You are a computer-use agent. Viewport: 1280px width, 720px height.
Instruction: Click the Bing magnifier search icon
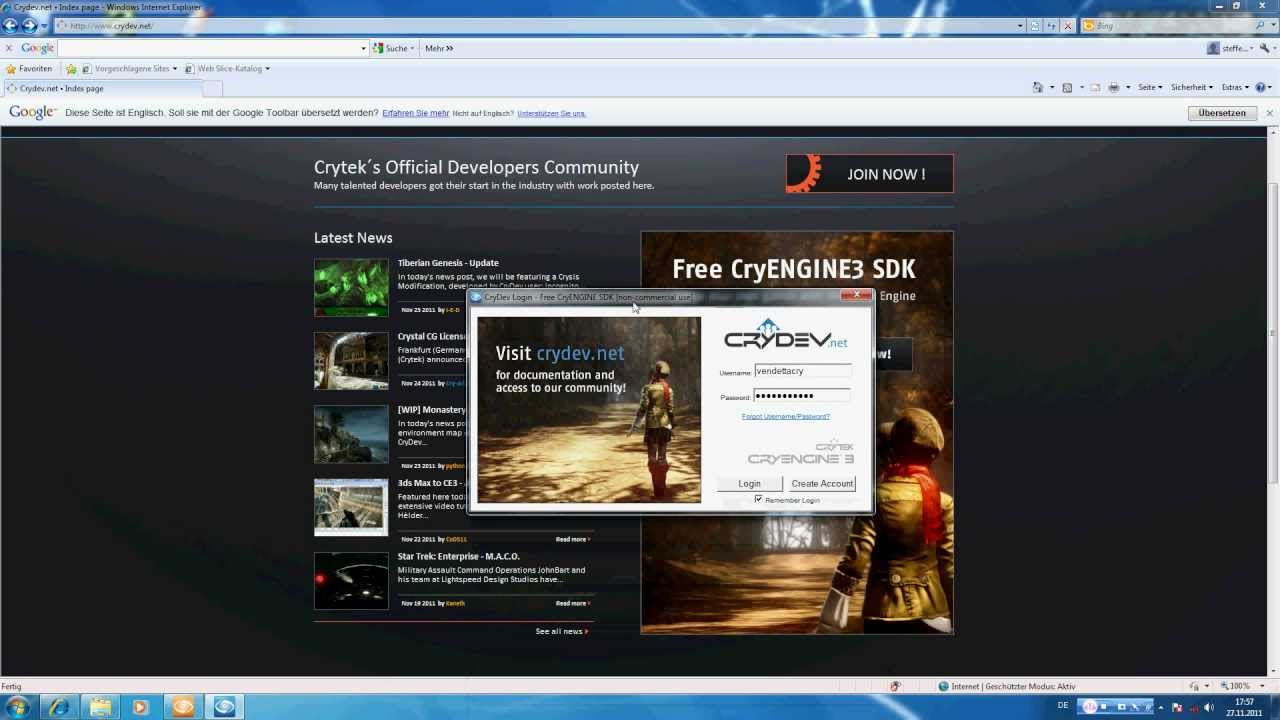[1258, 26]
